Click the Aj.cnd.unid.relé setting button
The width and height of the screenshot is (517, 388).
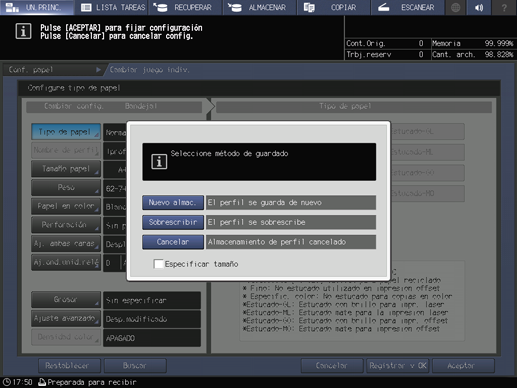coord(66,262)
